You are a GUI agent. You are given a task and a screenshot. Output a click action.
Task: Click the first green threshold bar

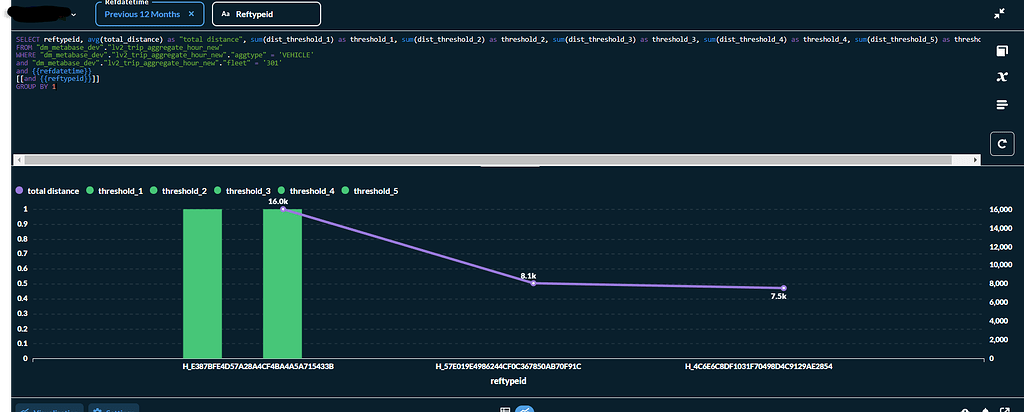[202, 283]
